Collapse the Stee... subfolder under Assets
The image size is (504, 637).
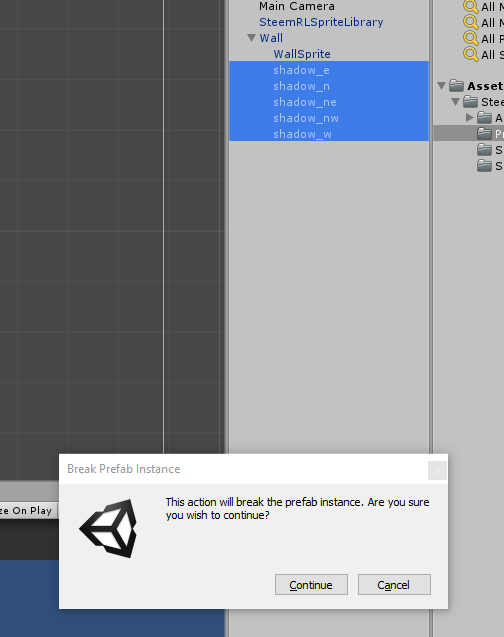(455, 102)
